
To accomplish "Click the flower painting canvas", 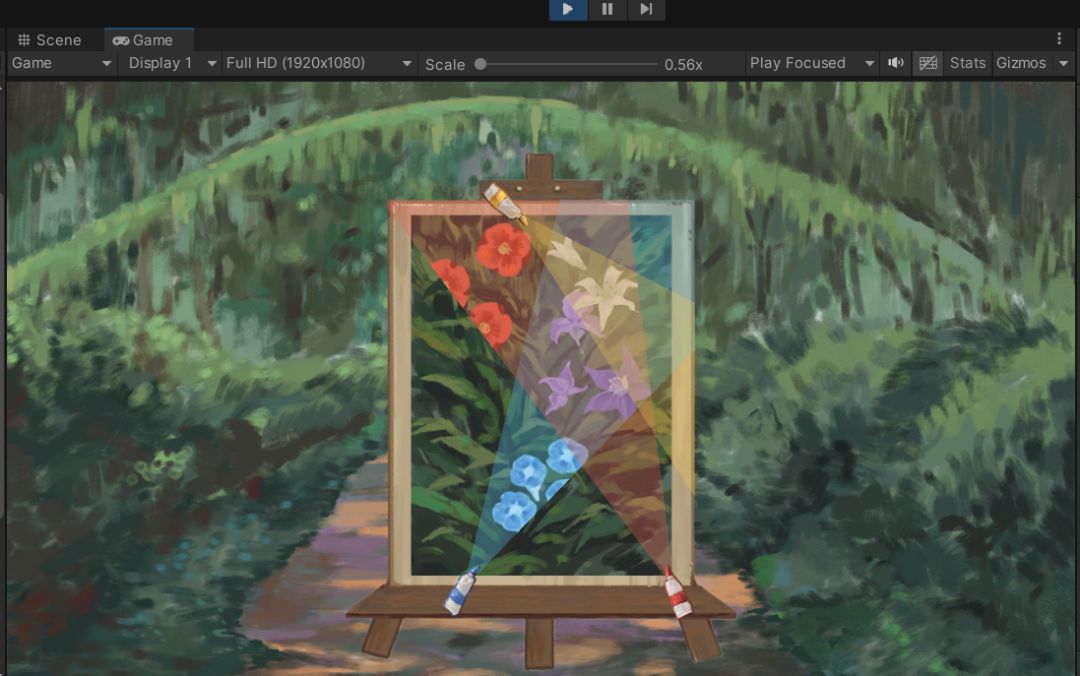I will point(541,394).
